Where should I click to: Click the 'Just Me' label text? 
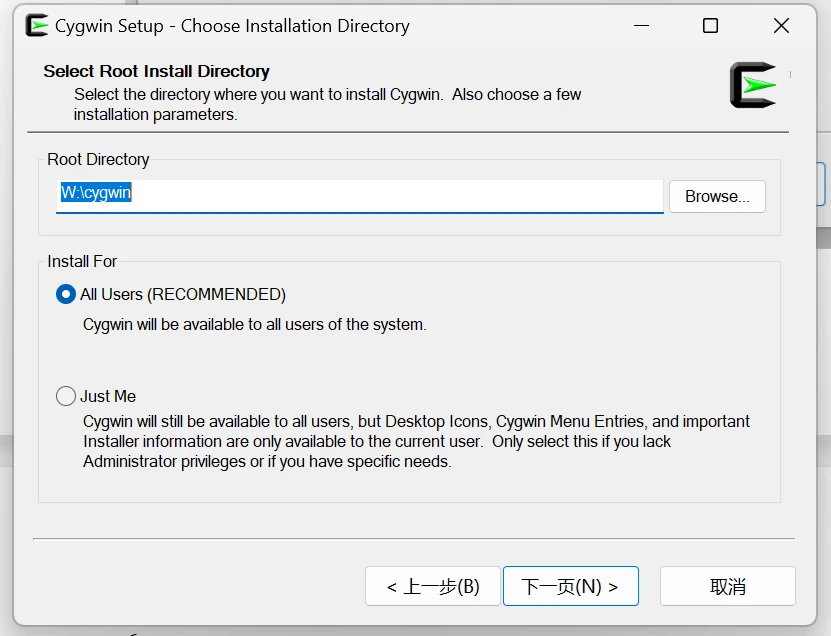[x=108, y=396]
